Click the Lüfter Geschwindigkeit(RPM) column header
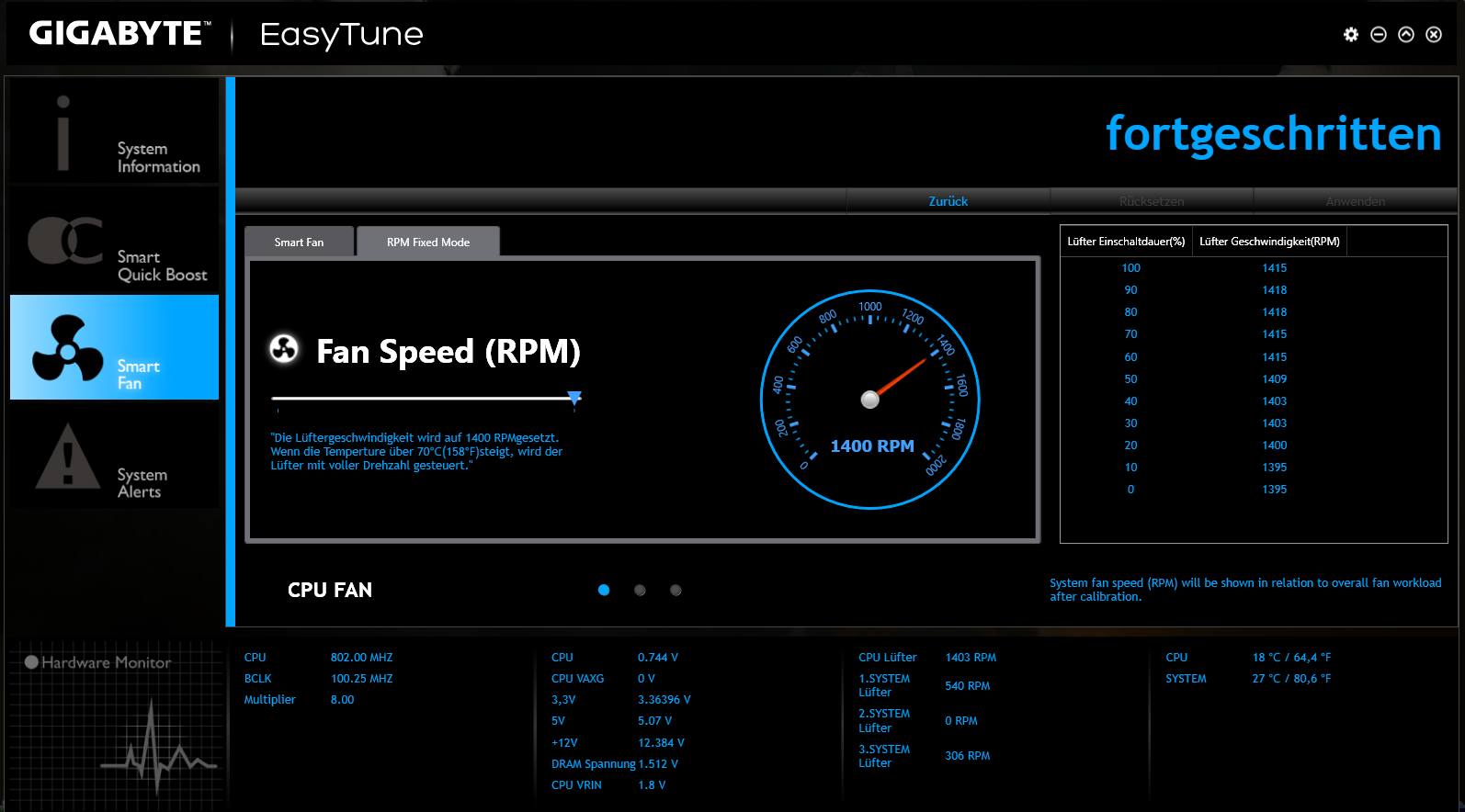 [x=1269, y=242]
